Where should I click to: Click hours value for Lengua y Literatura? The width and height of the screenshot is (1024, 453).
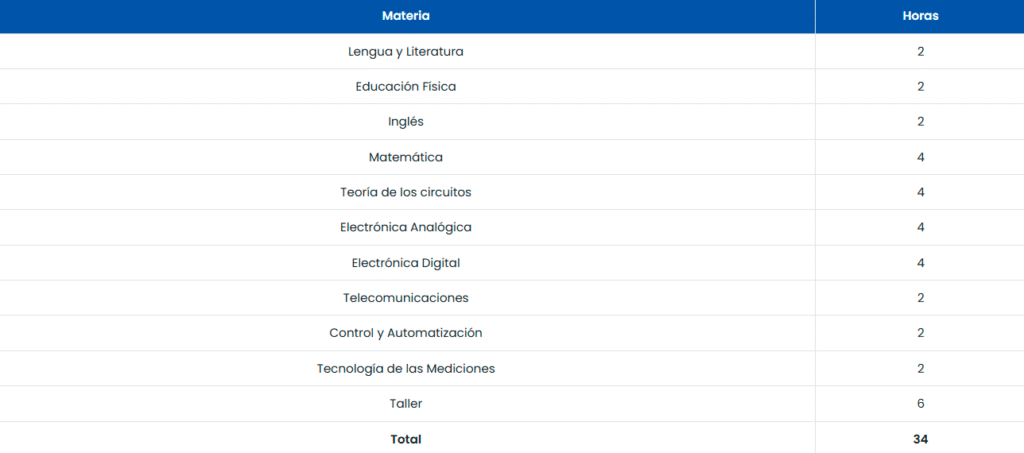(x=920, y=51)
